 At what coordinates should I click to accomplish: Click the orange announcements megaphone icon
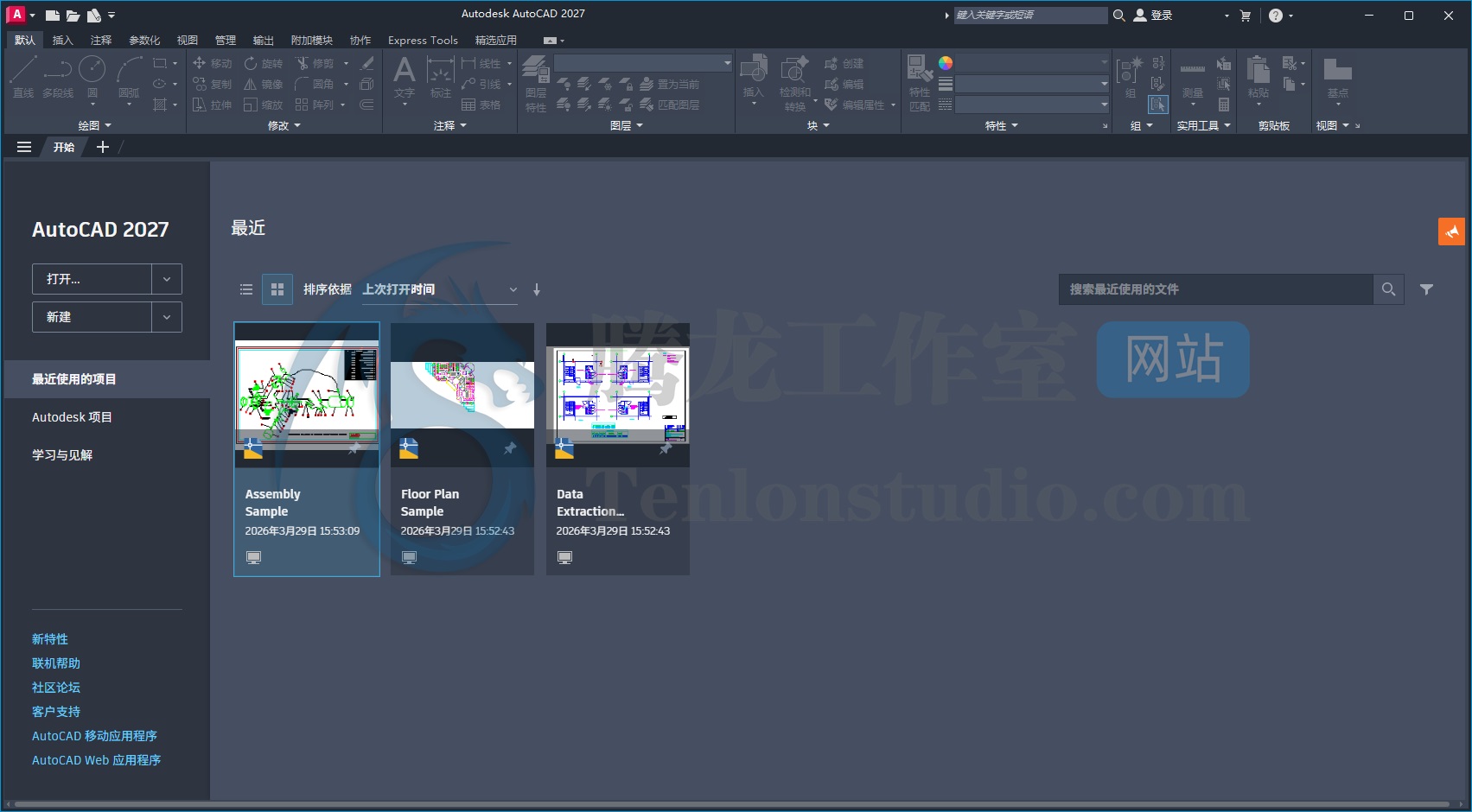coord(1451,232)
